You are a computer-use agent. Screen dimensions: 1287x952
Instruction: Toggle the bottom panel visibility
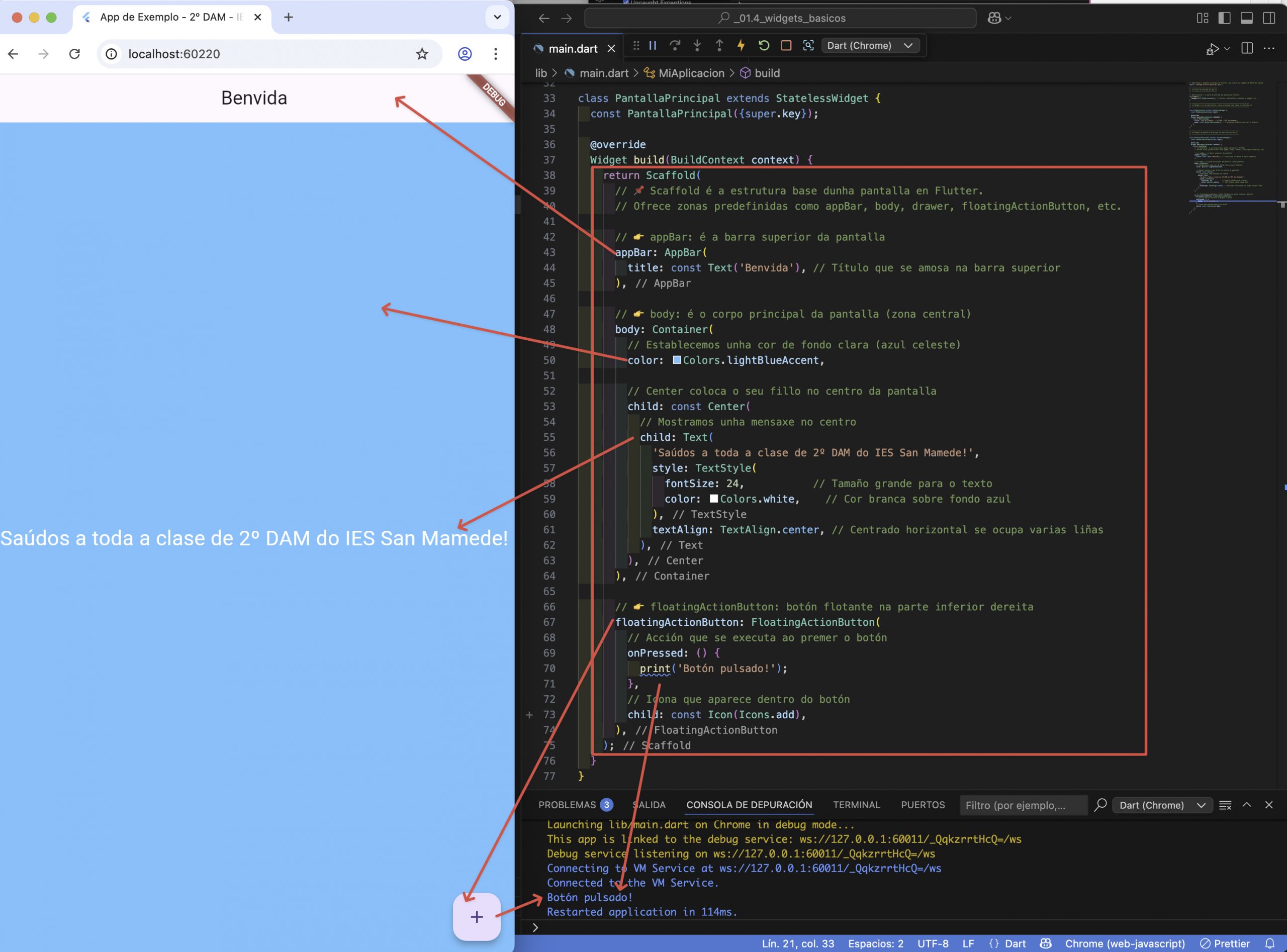tap(1246, 18)
